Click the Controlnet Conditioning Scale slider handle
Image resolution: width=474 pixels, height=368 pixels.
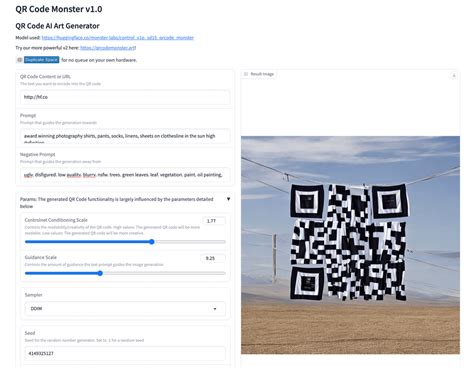point(152,242)
